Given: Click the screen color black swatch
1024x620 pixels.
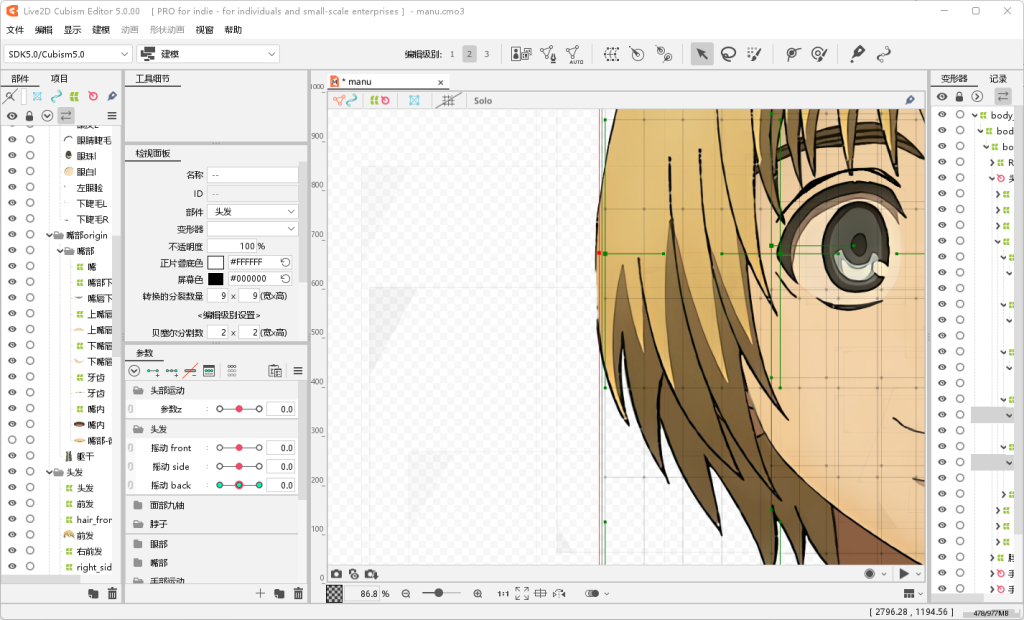Looking at the screenshot, I should pyautogui.click(x=216, y=279).
